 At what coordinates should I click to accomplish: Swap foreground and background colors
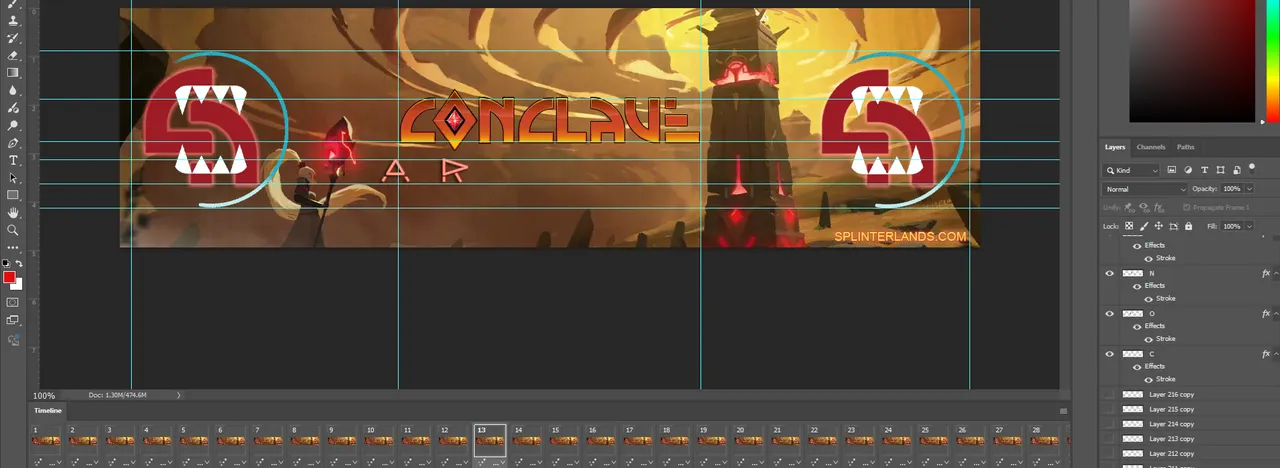pyautogui.click(x=18, y=263)
